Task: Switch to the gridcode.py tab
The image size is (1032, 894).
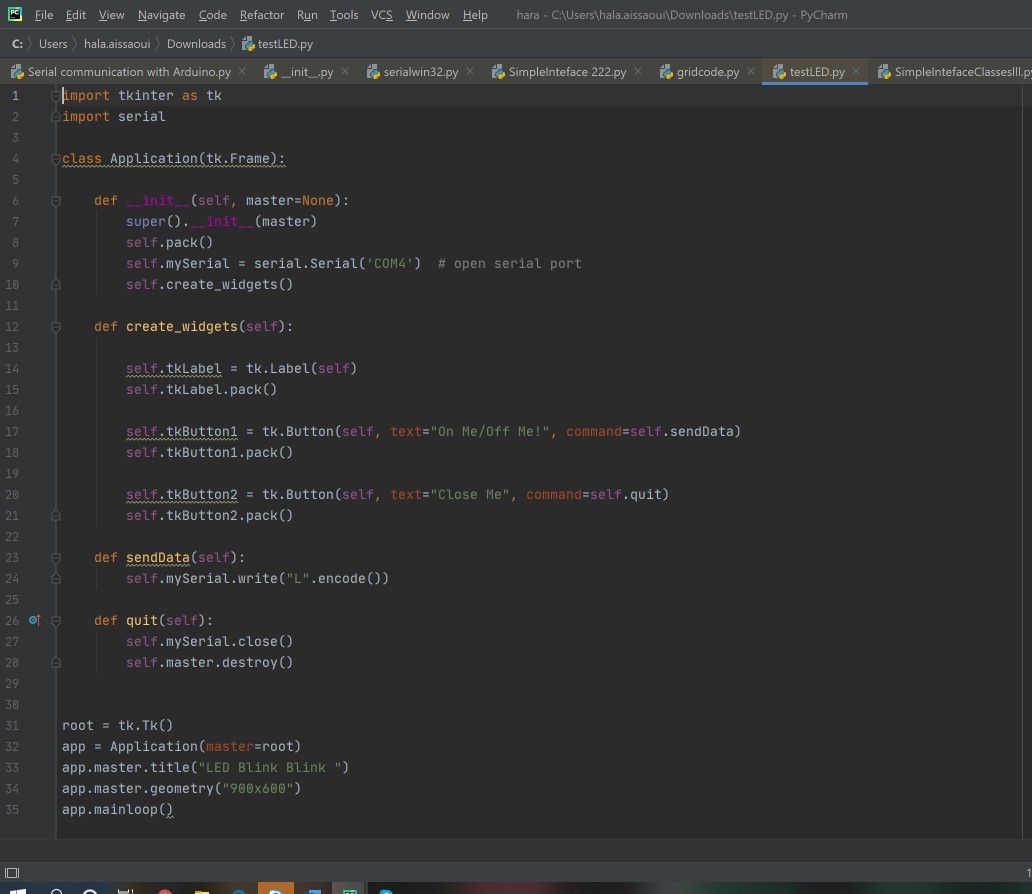Action: [708, 72]
